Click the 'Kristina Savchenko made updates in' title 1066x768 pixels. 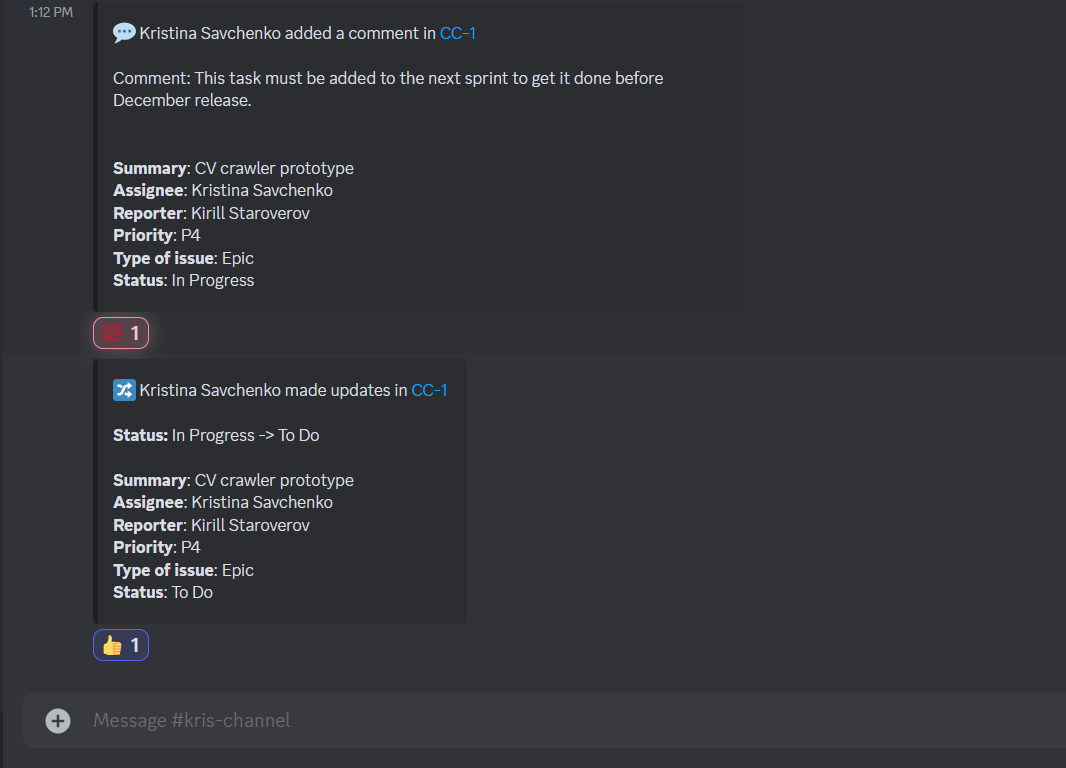pyautogui.click(x=273, y=390)
